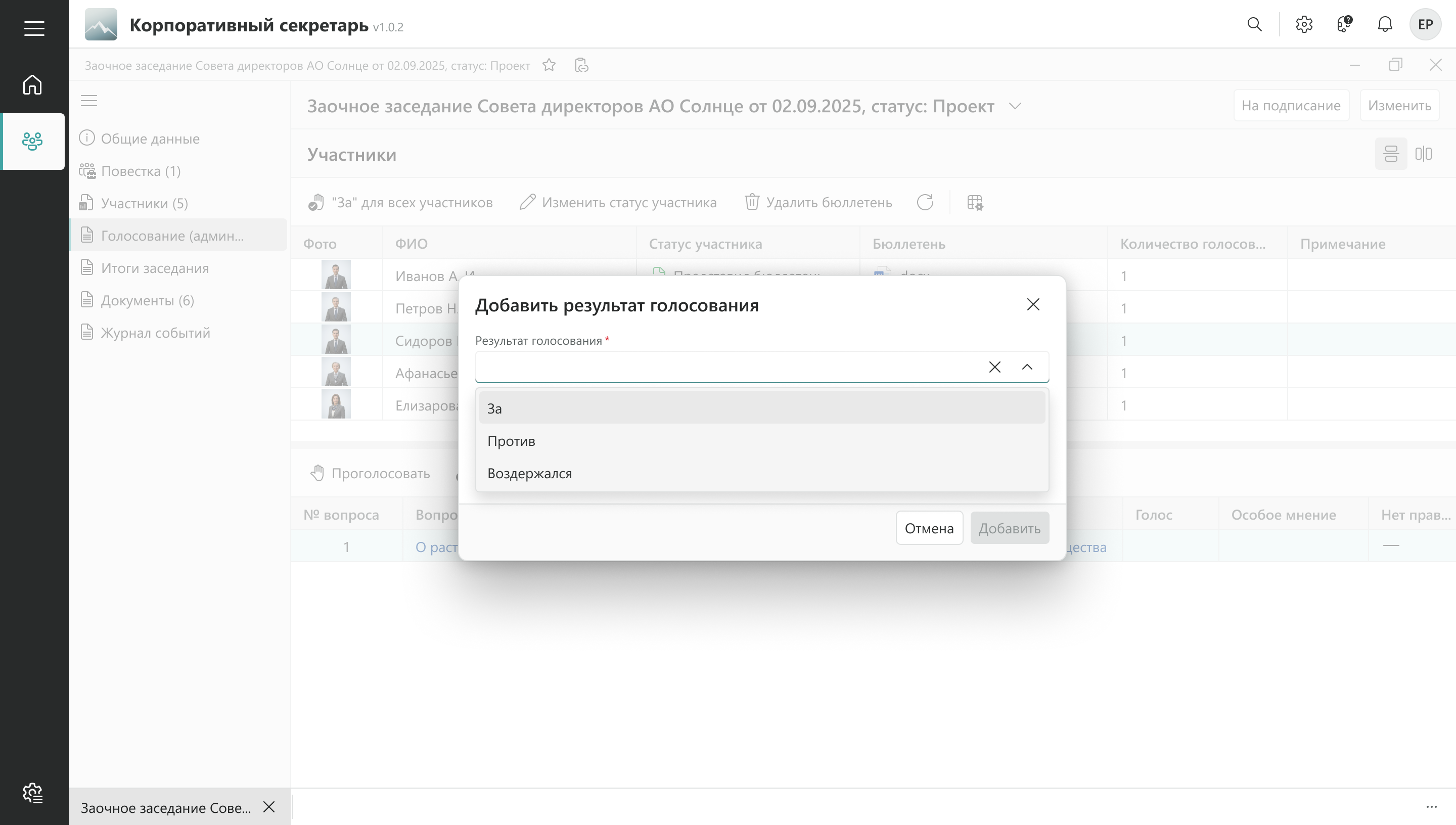Switch to side-by-side layout view
This screenshot has height=825, width=1456.
[1423, 154]
